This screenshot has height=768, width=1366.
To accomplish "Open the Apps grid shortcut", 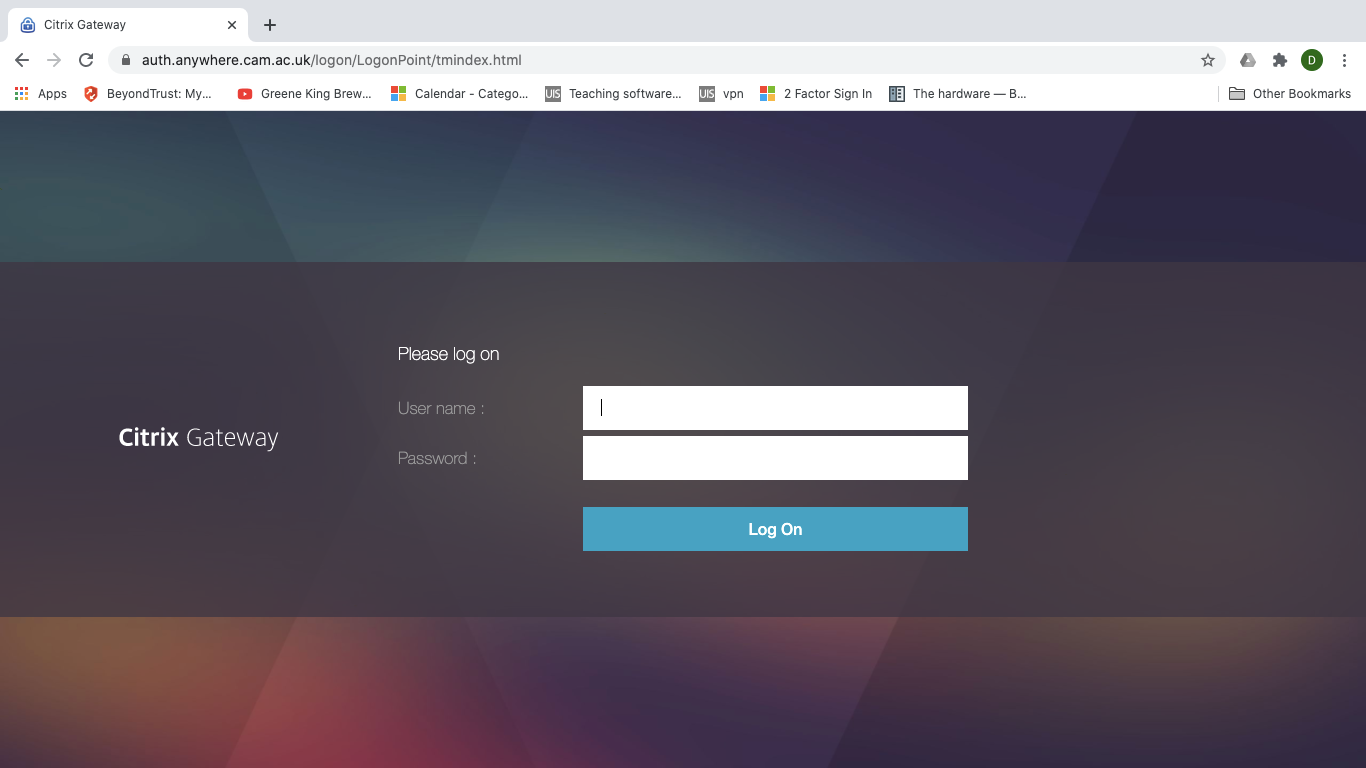I will coord(41,93).
